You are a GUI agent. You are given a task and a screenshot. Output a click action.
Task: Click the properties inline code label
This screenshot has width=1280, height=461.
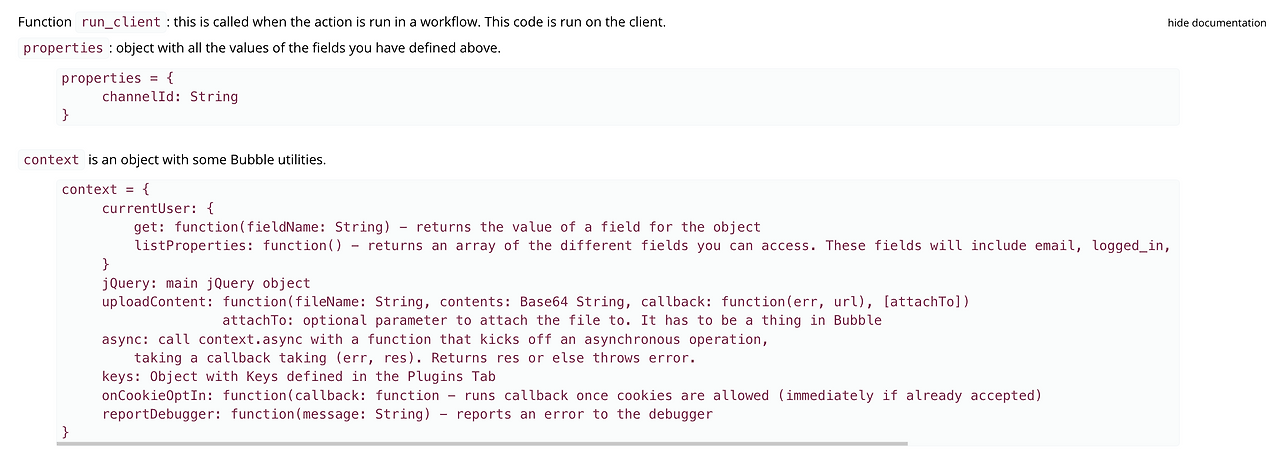click(x=63, y=48)
